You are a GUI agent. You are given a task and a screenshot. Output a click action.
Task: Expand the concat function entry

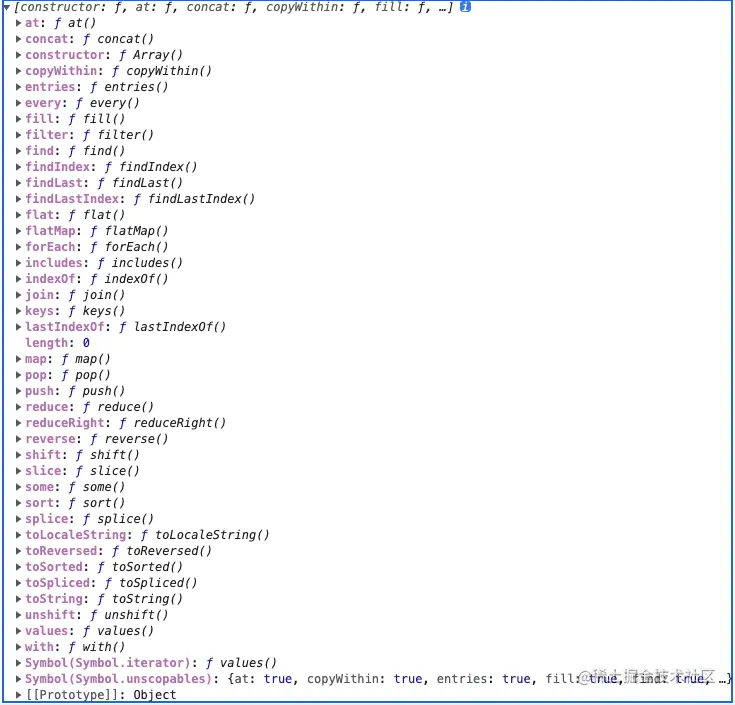18,39
